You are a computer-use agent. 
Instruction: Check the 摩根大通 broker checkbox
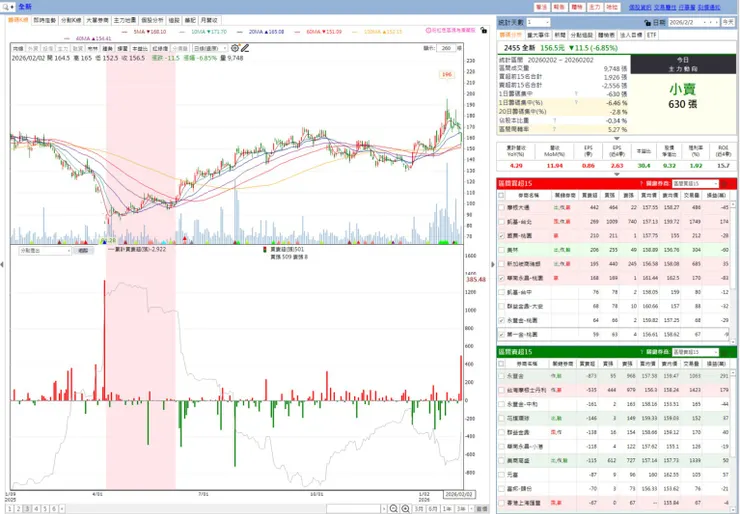click(x=501, y=207)
